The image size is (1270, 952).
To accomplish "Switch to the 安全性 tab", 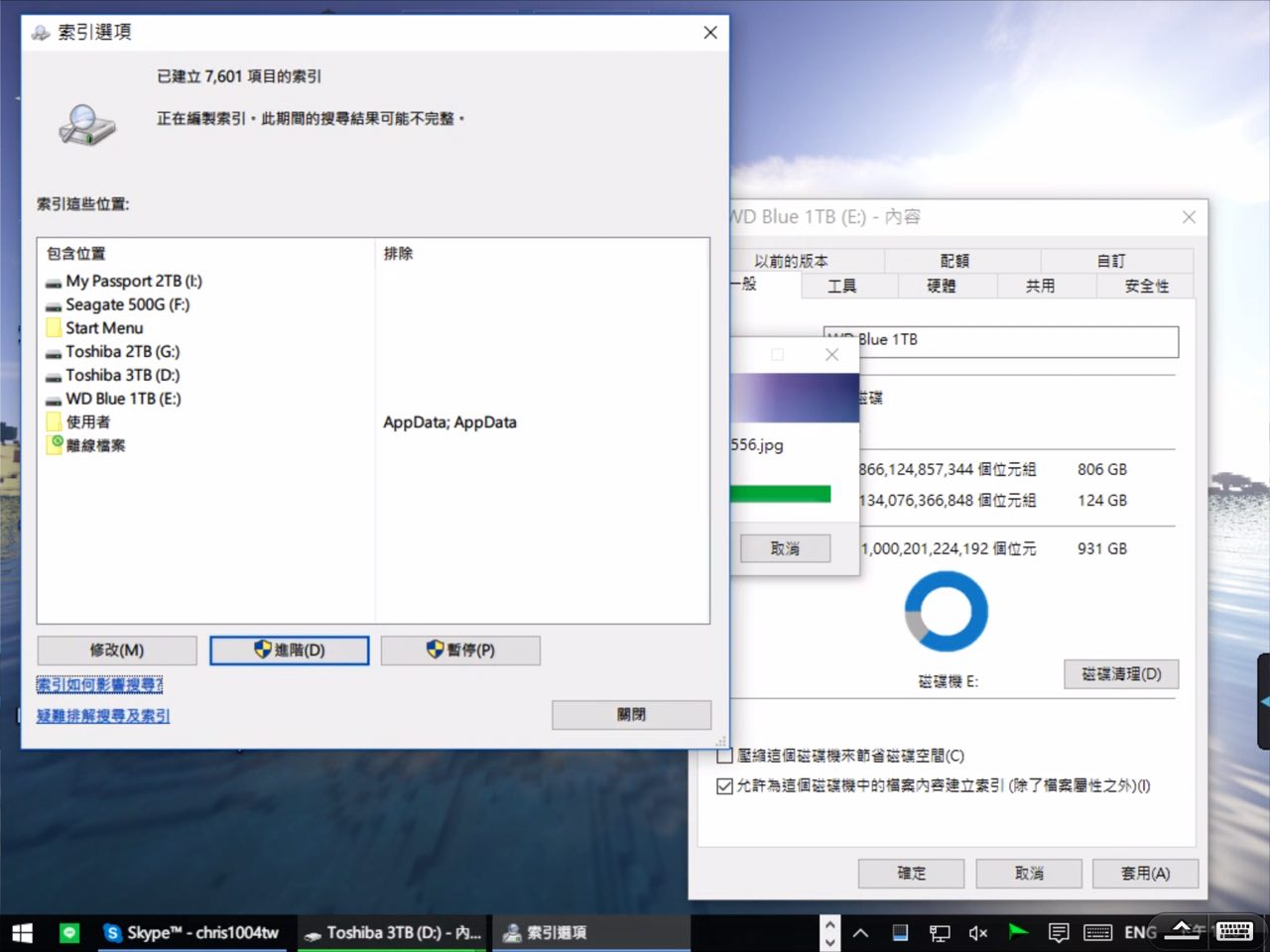I will pos(1147,287).
